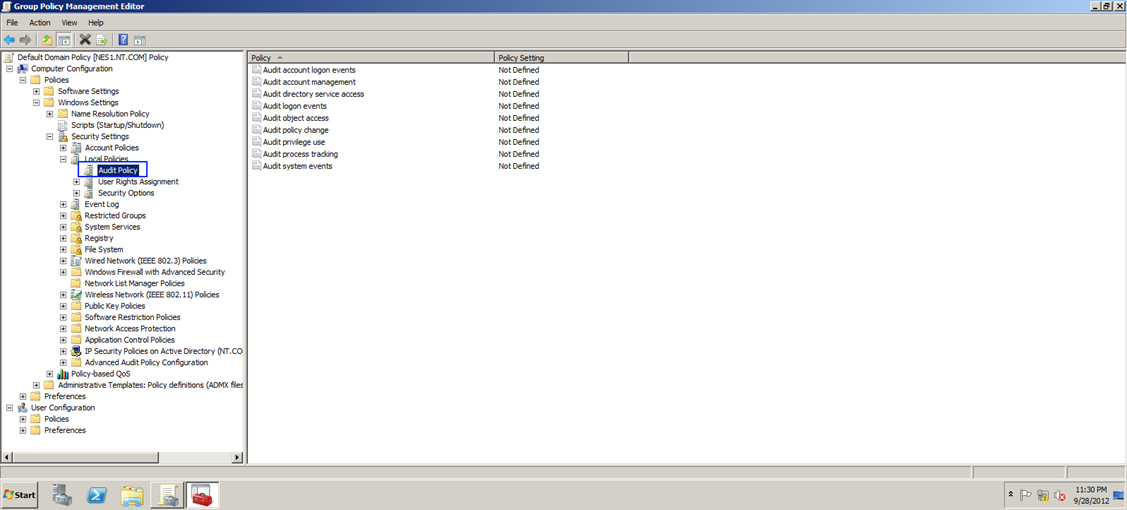Viewport: 1127px width, 510px height.
Task: Click the gray Forward arrow in toolbar
Action: pyautogui.click(x=25, y=40)
